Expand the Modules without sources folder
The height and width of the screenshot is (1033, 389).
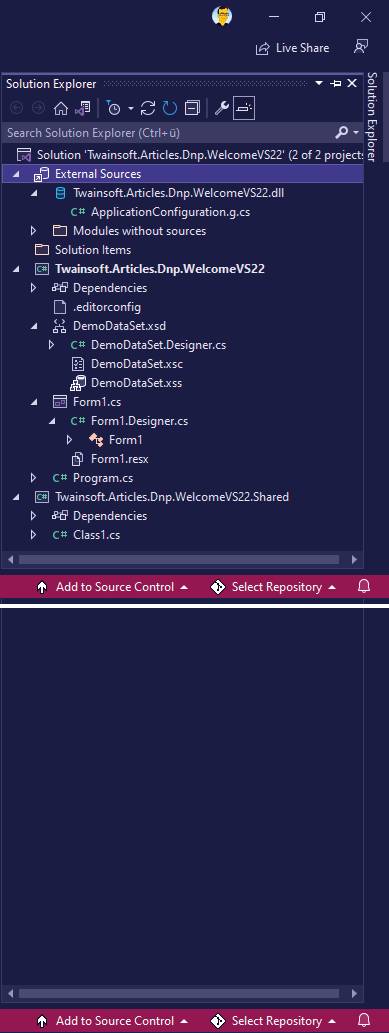[34, 231]
